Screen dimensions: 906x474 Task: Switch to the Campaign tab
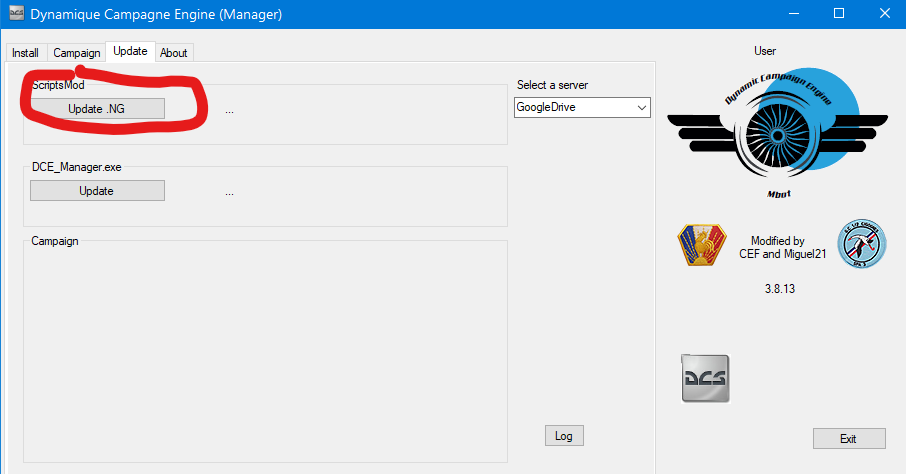tap(76, 53)
